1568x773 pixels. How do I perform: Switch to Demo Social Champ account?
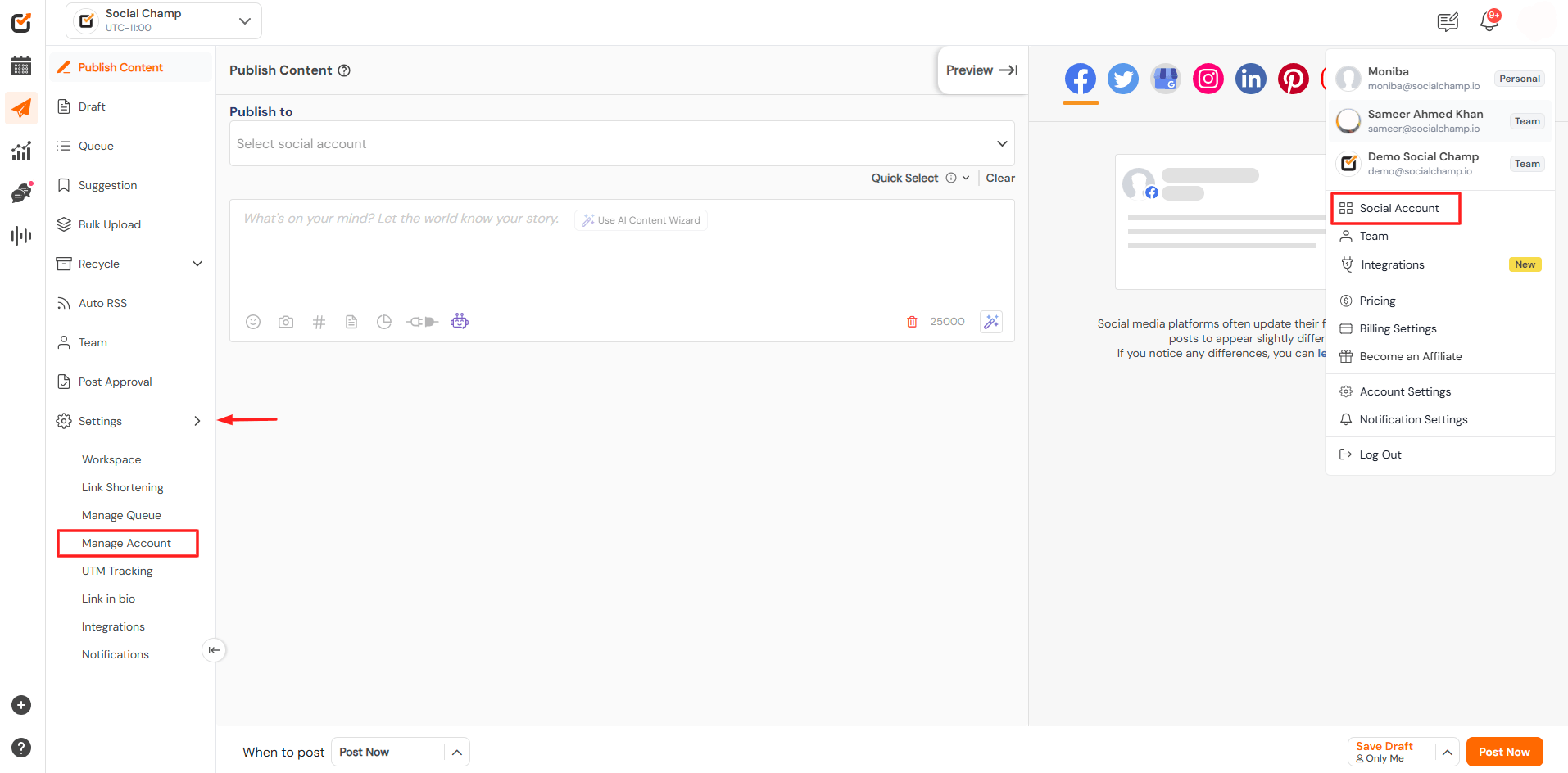1440,163
